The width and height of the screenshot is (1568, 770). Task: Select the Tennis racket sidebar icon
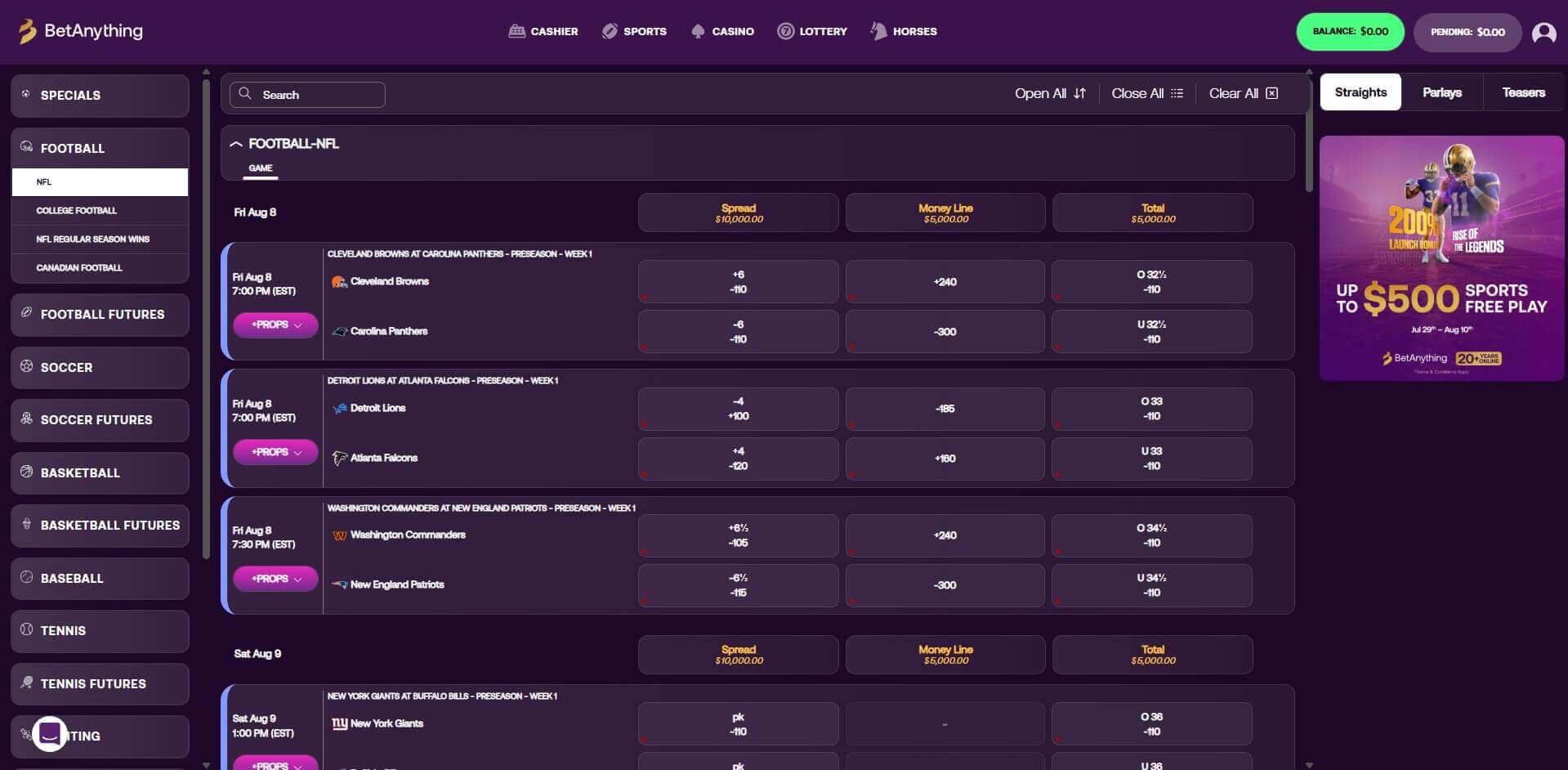25,630
